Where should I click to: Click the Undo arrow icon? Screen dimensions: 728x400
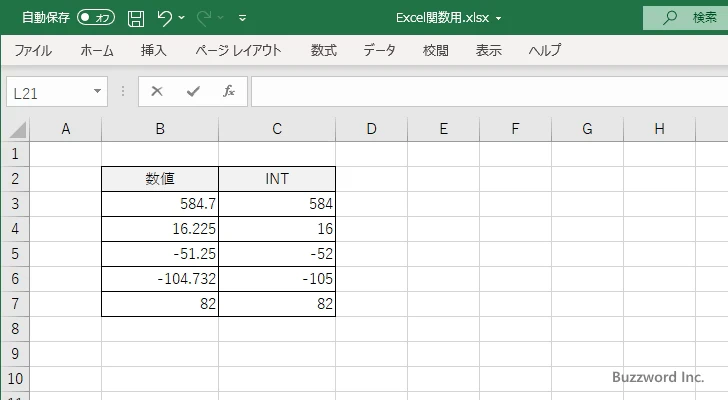pyautogui.click(x=164, y=18)
